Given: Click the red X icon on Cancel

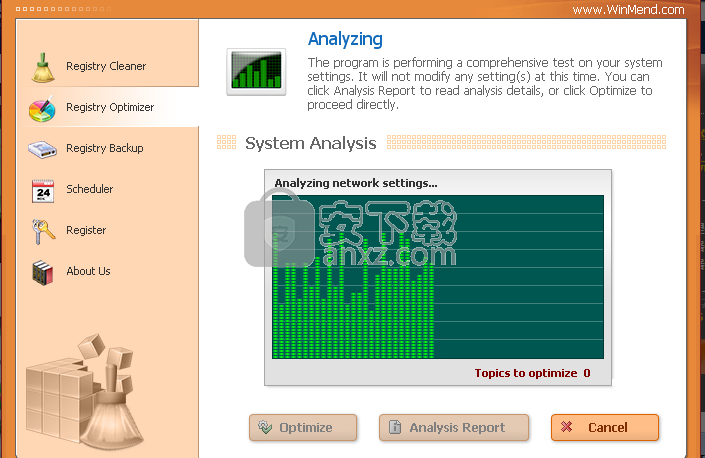Looking at the screenshot, I should tap(567, 428).
